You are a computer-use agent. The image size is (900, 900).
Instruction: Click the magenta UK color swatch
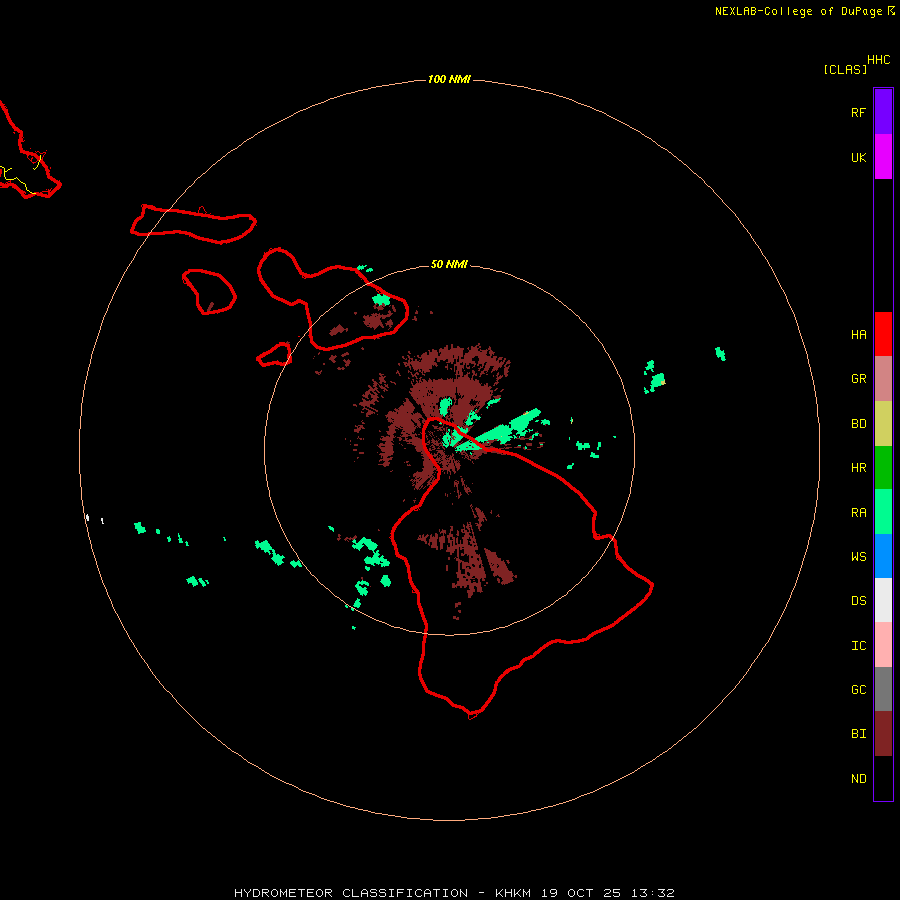click(883, 157)
